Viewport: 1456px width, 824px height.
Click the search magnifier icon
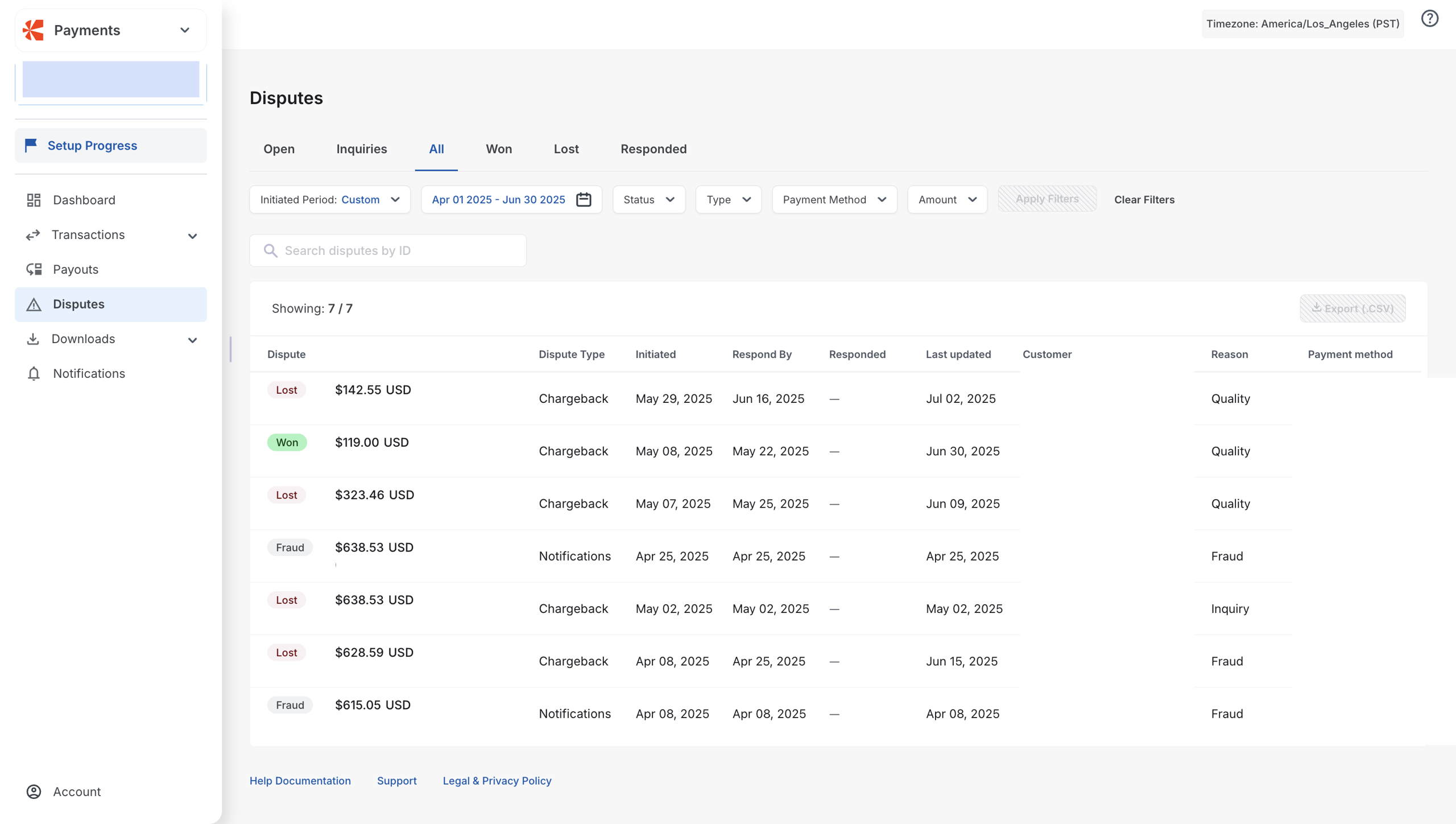click(x=271, y=251)
